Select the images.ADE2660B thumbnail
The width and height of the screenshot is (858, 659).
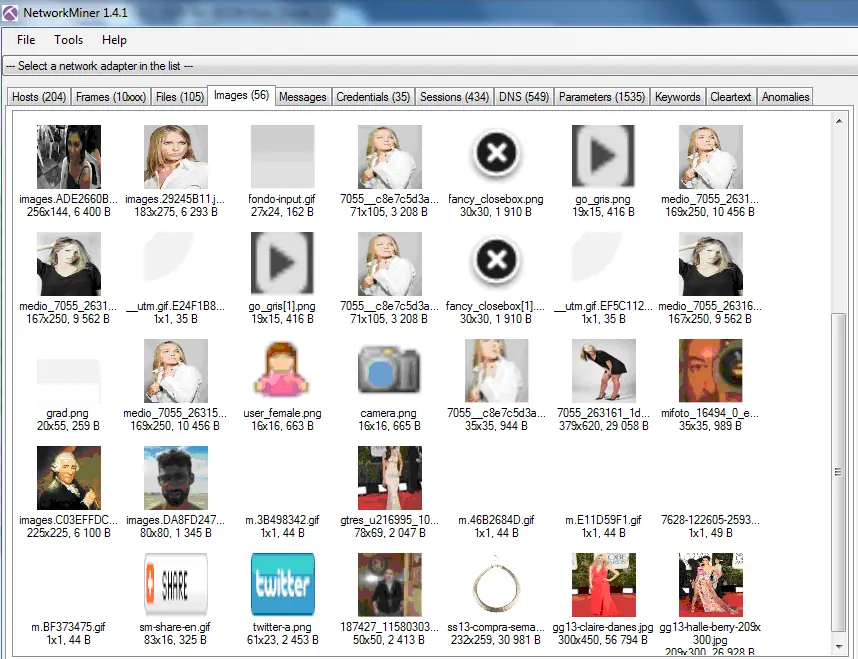click(x=69, y=157)
